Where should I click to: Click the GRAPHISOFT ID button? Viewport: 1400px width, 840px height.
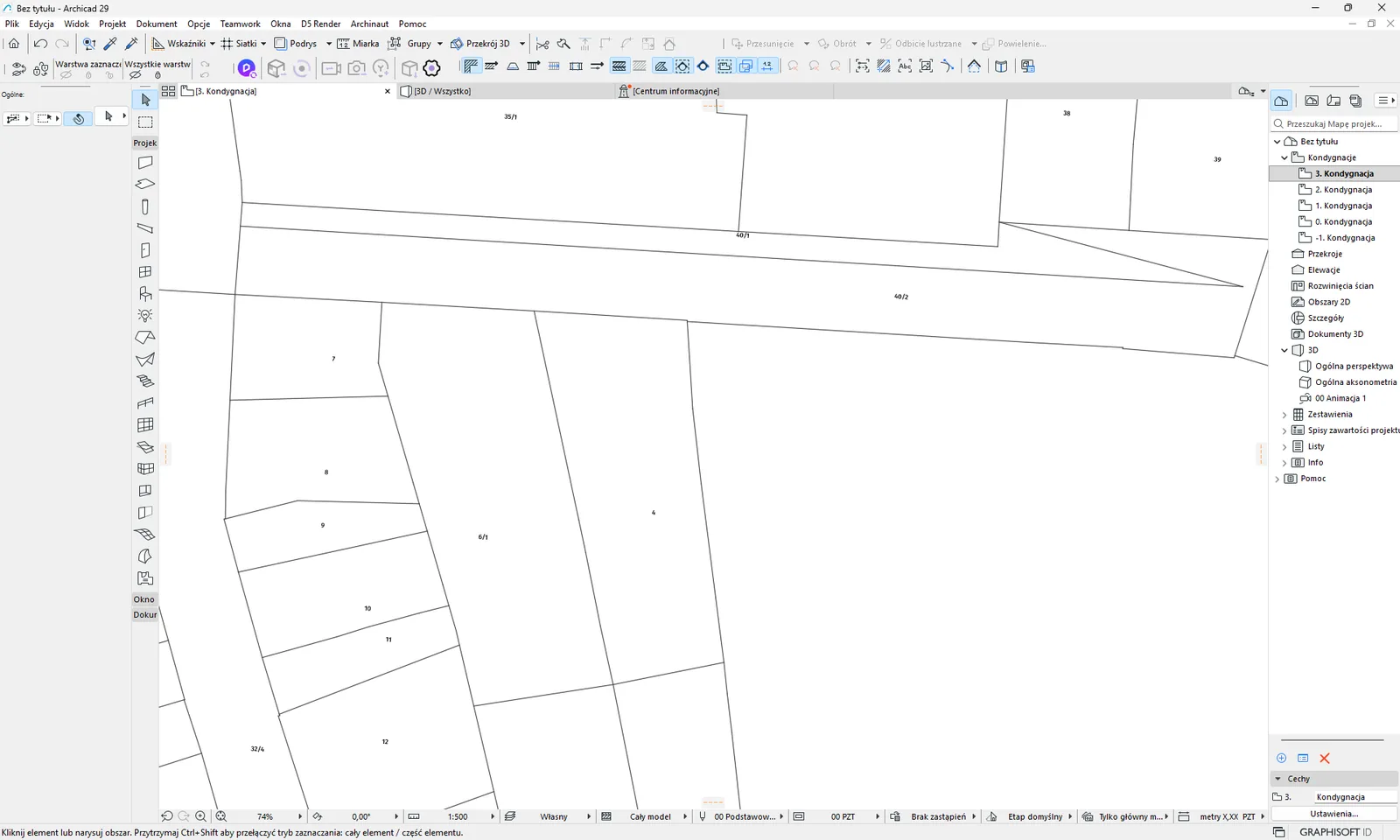pos(1335,832)
